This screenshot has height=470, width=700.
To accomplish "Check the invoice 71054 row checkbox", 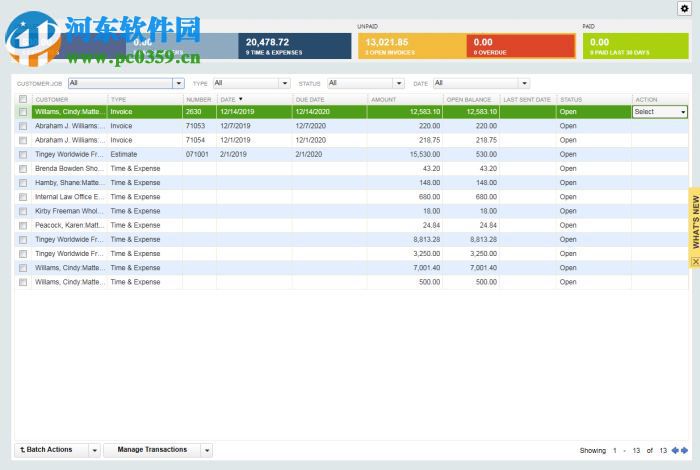I will (23, 141).
